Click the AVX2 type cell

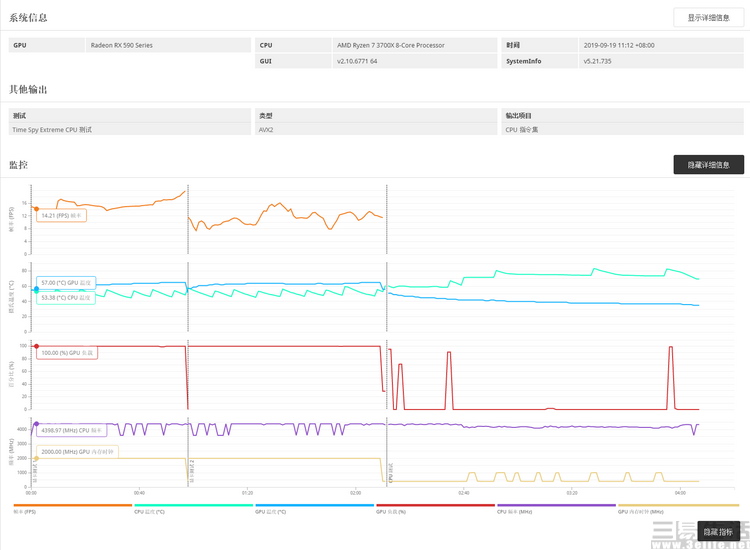[376, 130]
